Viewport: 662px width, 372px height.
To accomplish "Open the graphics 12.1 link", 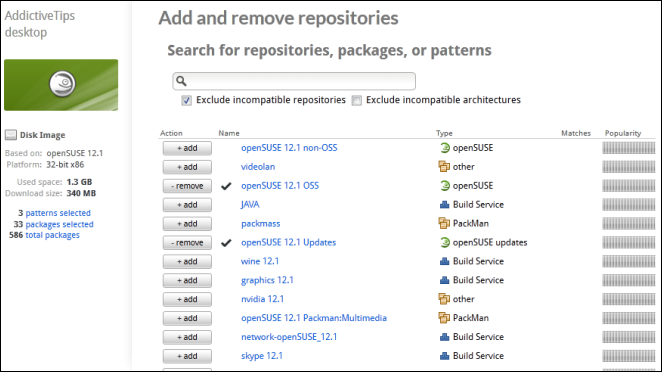I will (x=267, y=280).
